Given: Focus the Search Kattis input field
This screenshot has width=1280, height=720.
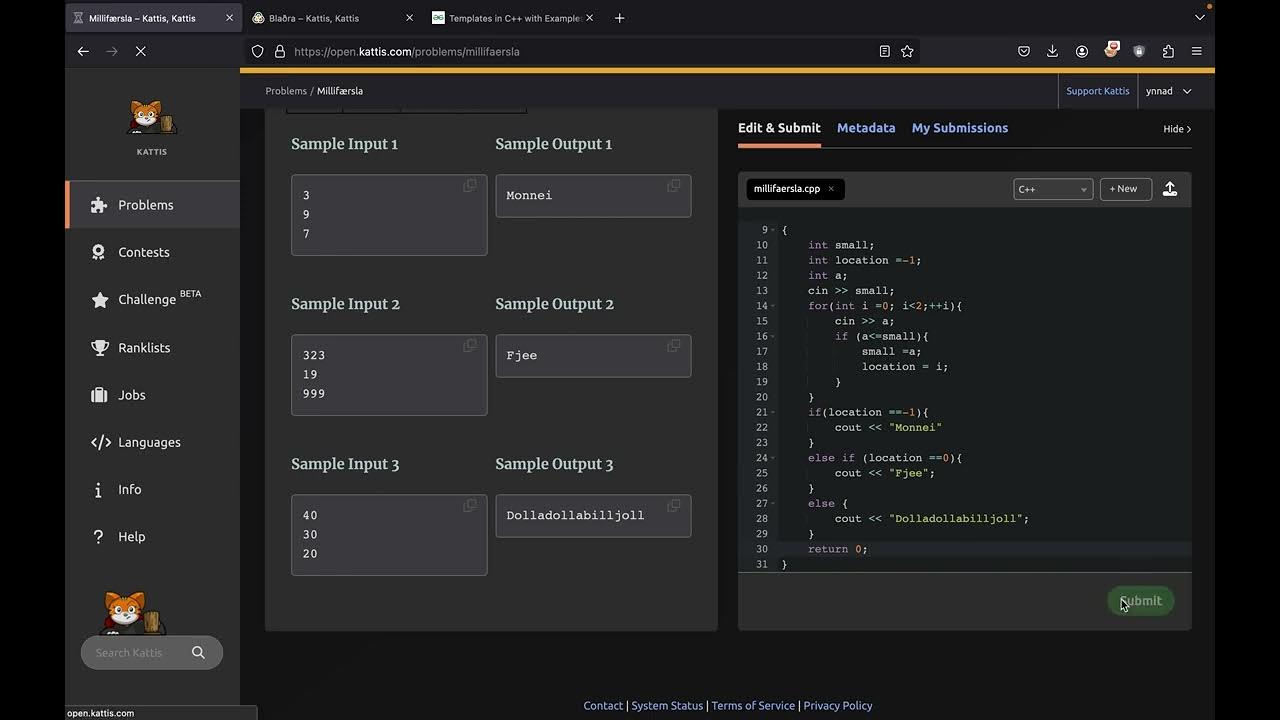Looking at the screenshot, I should click(x=135, y=653).
